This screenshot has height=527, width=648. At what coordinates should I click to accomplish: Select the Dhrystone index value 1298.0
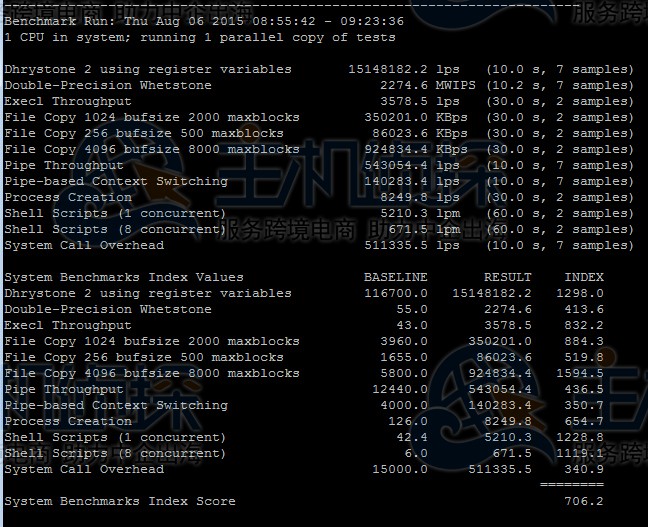pos(579,293)
